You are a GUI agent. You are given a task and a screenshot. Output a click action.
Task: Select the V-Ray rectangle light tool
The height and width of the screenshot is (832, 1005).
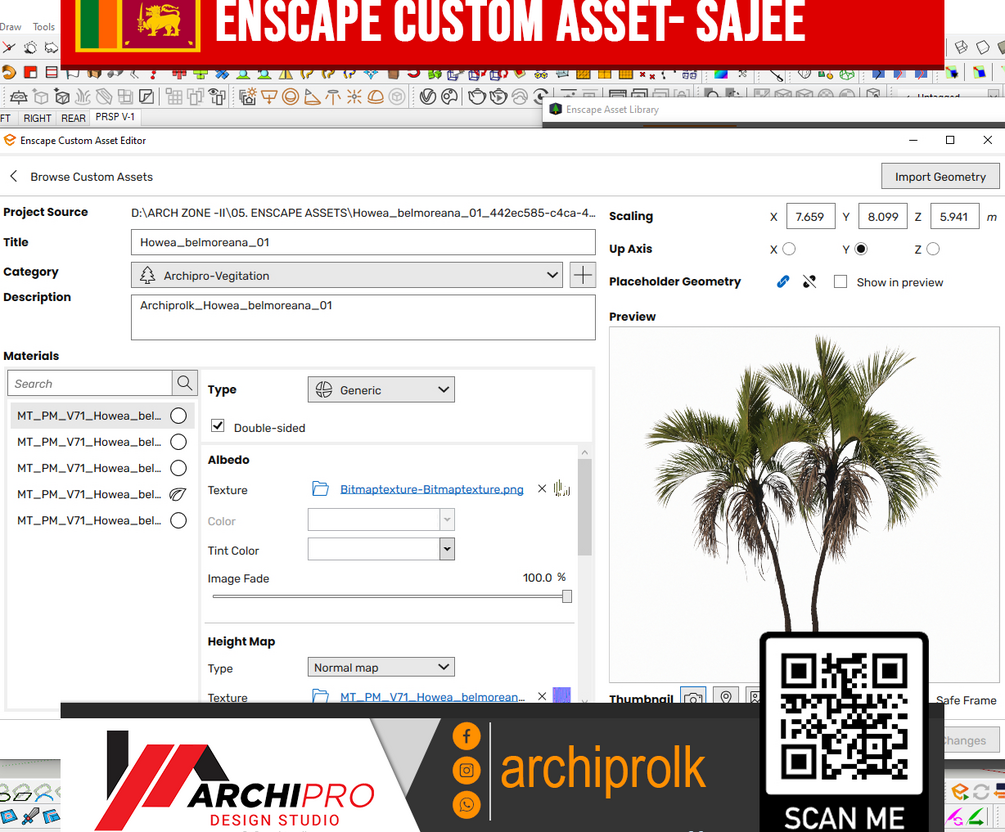click(x=269, y=97)
